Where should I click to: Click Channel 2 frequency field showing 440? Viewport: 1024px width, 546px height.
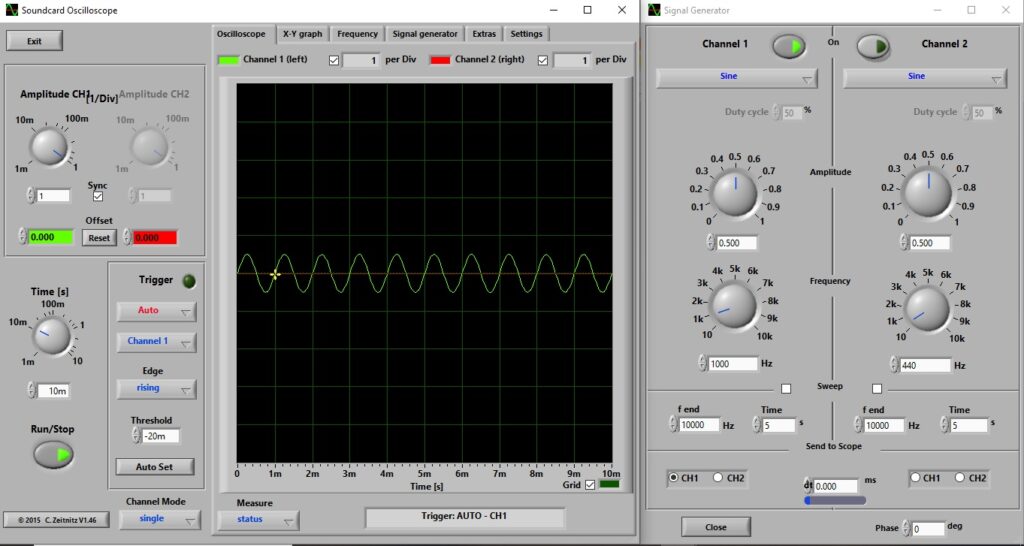point(925,366)
